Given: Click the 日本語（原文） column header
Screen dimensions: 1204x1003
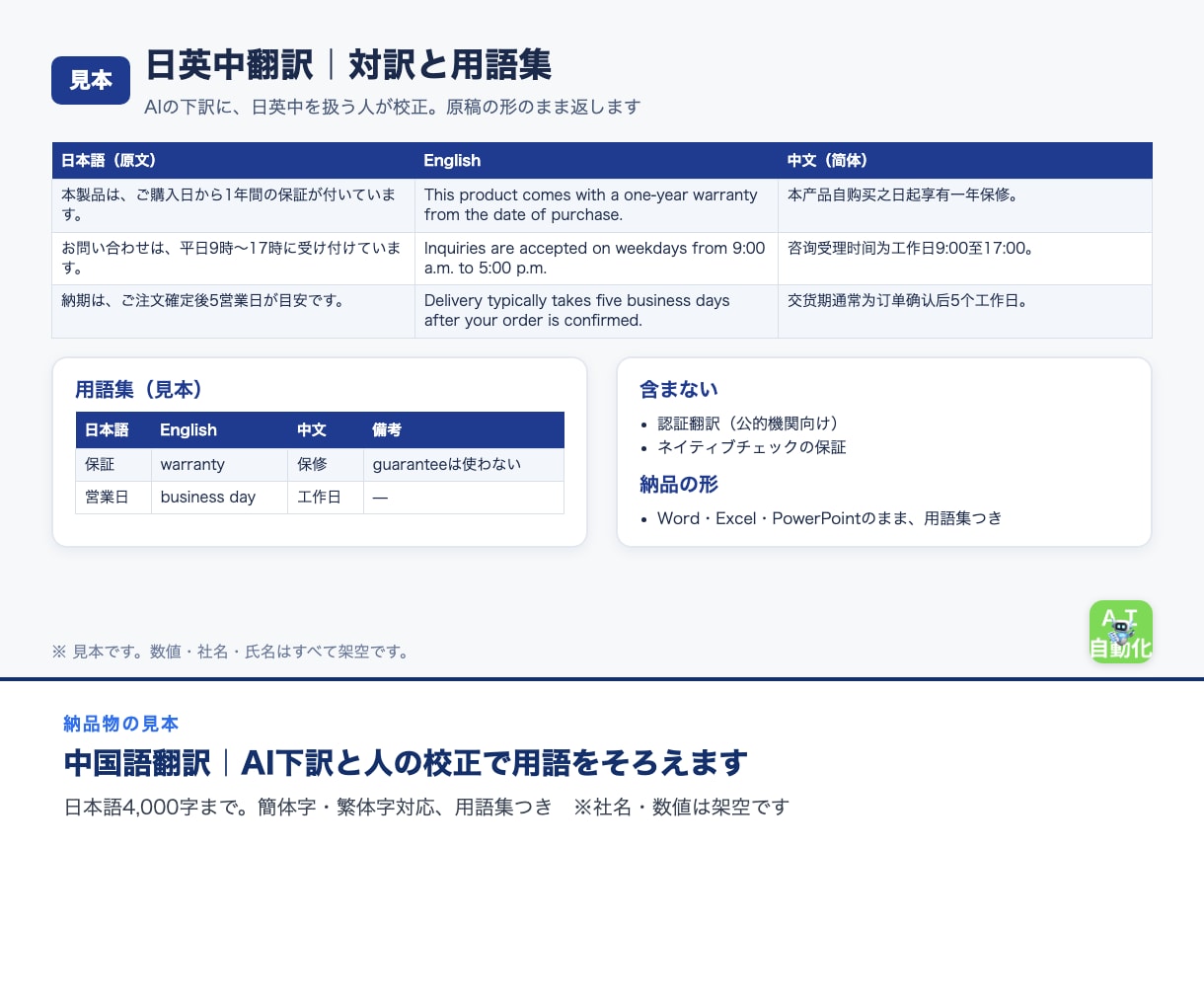Looking at the screenshot, I should point(233,160).
